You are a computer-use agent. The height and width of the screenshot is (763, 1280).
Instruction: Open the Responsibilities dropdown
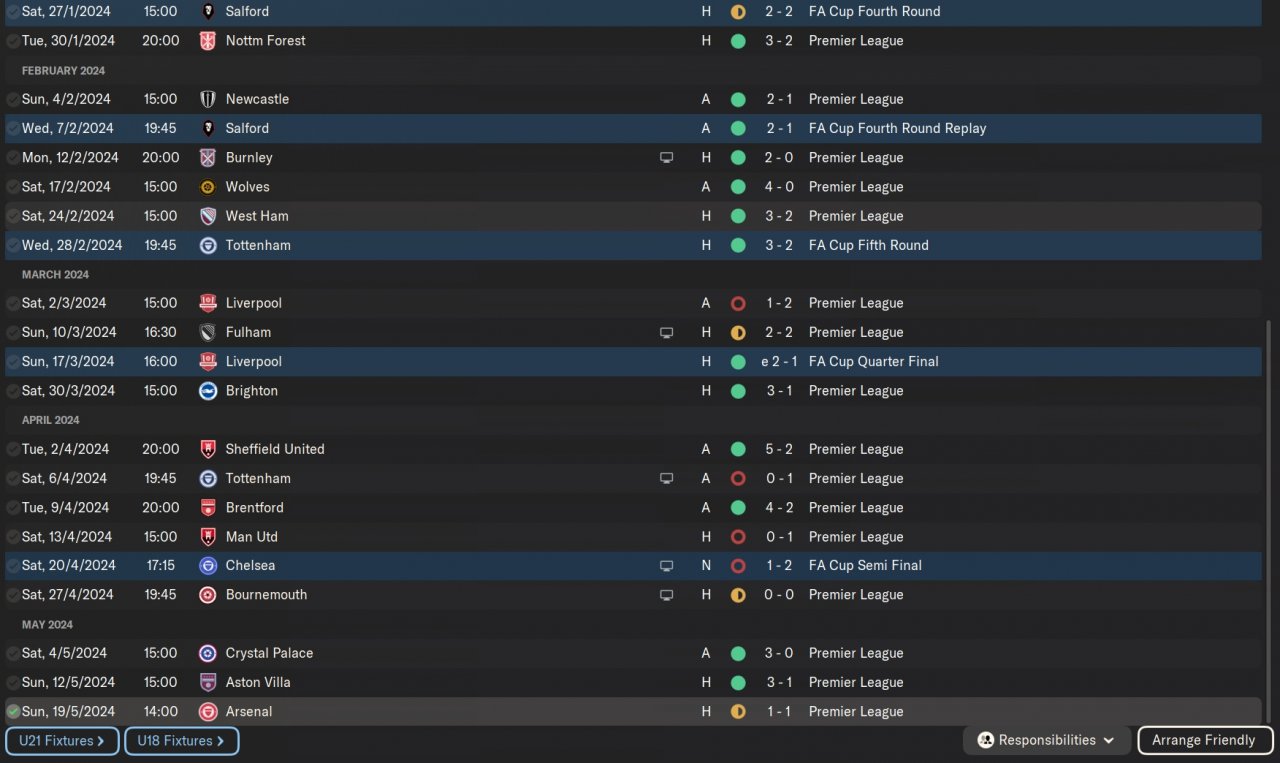pyautogui.click(x=1047, y=741)
